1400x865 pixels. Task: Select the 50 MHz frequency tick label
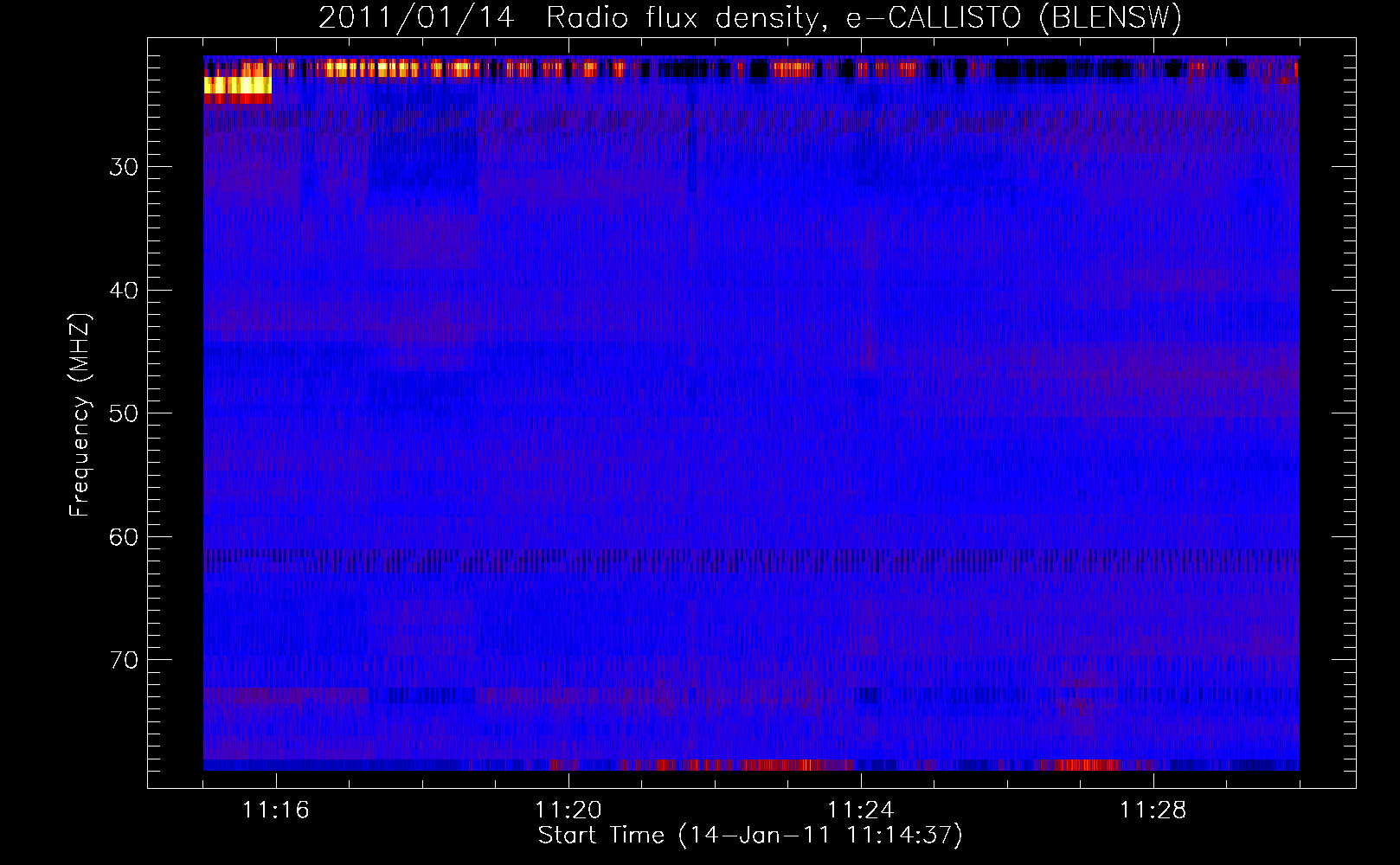click(x=124, y=413)
